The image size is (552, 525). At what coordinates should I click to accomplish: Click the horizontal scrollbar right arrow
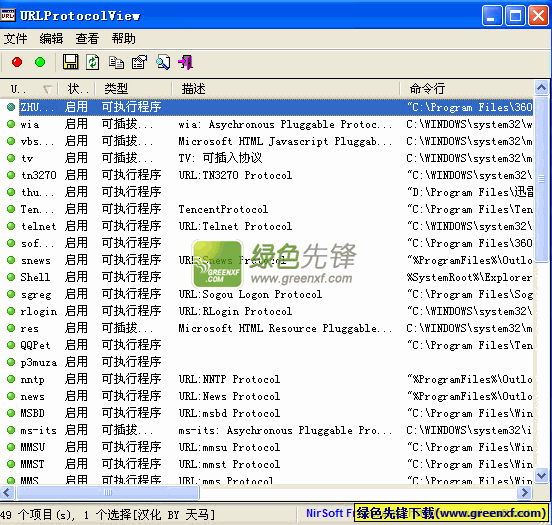pos(525,492)
